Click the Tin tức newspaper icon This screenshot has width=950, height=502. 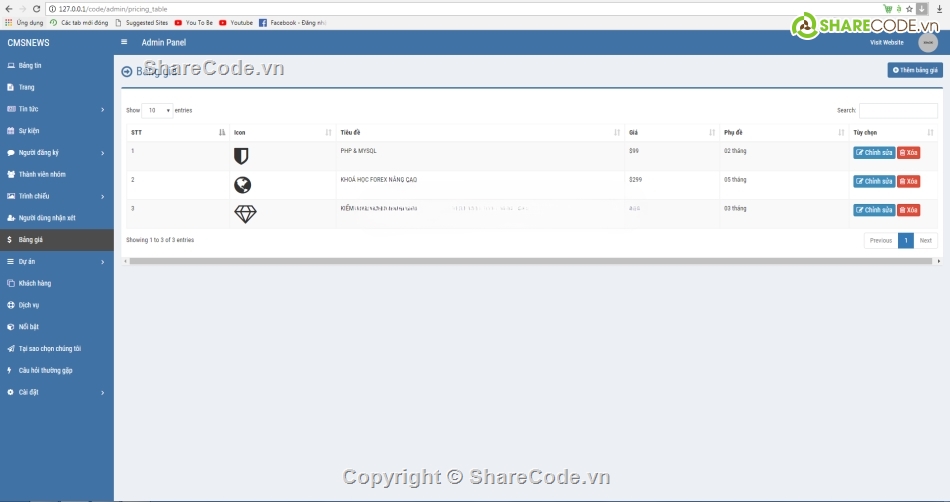(x=11, y=109)
